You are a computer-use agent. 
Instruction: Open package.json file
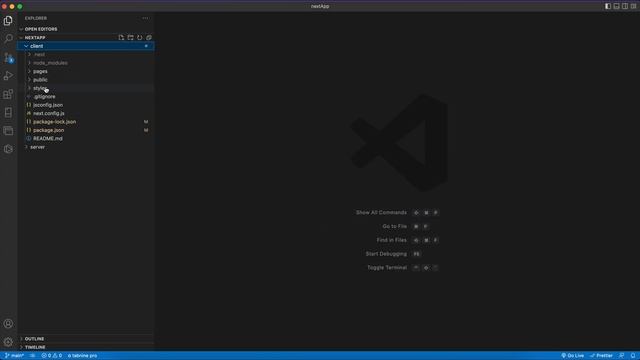point(86,130)
